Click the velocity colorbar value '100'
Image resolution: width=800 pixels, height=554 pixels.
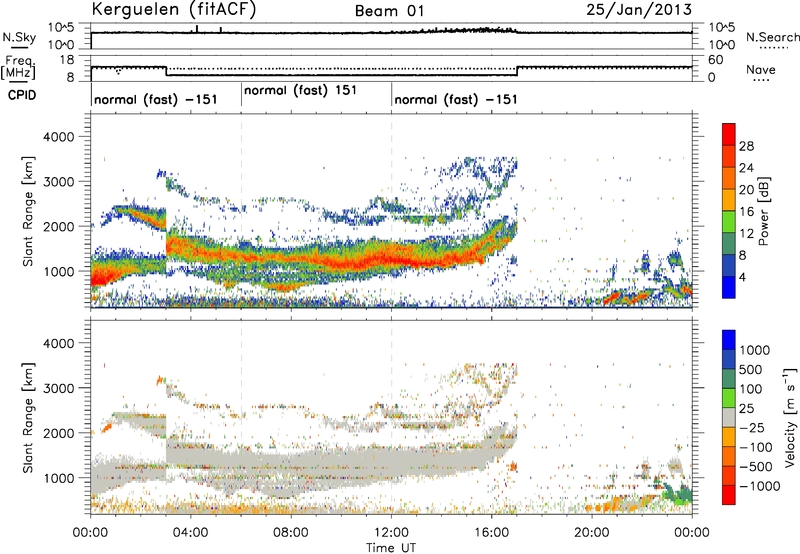[751, 389]
